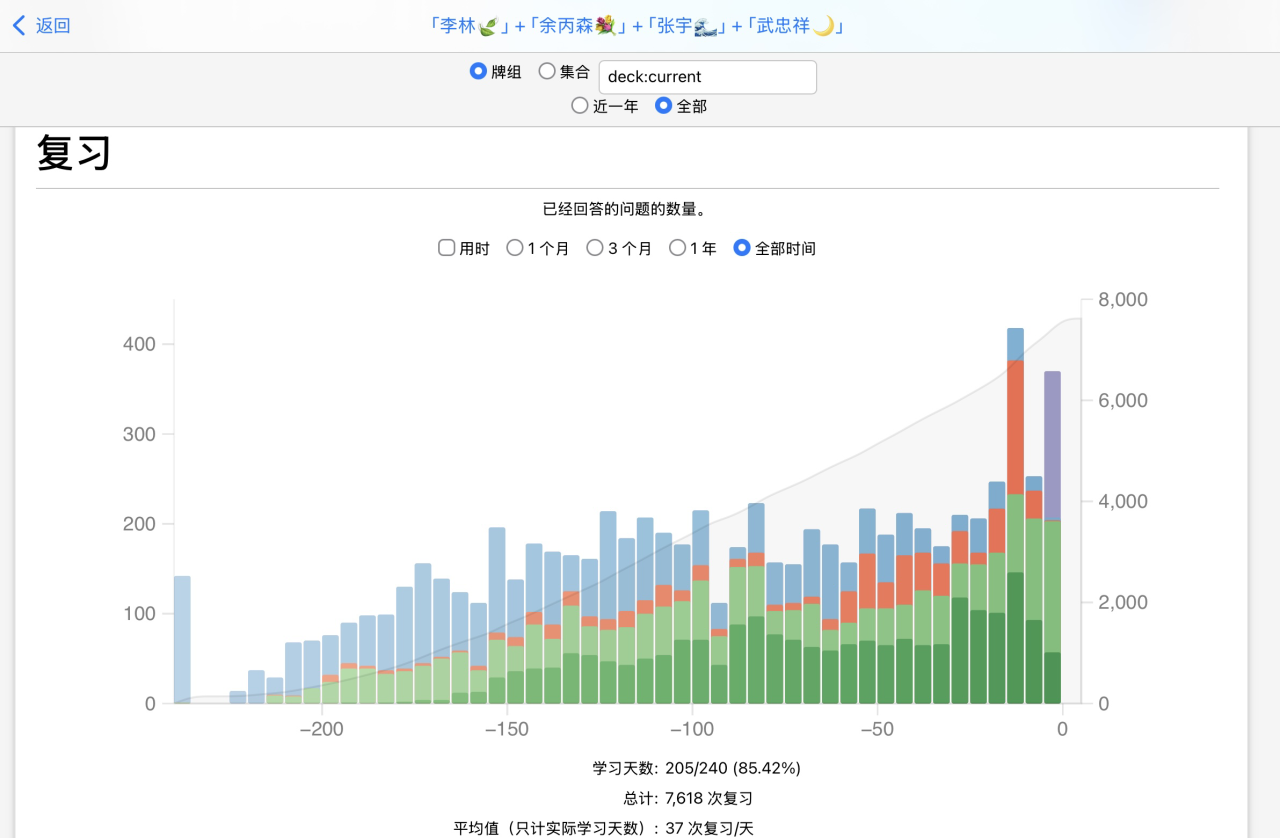Click the 总计 7,618 次复习 summary text

687,798
